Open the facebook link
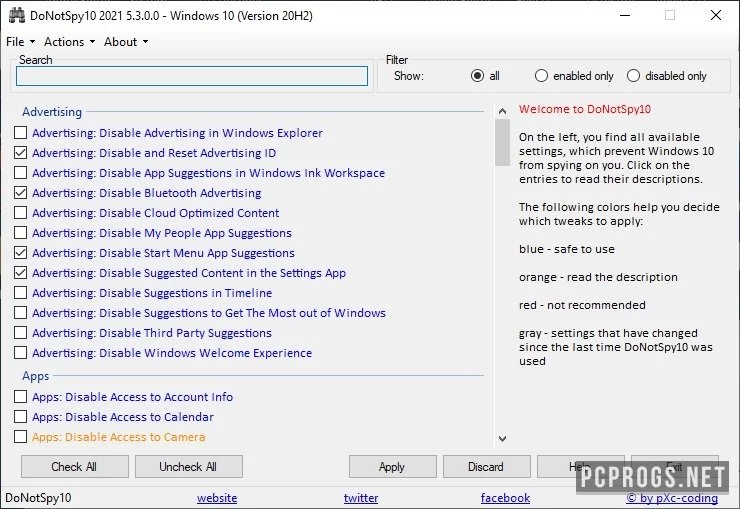This screenshot has height=509, width=740. pos(505,498)
